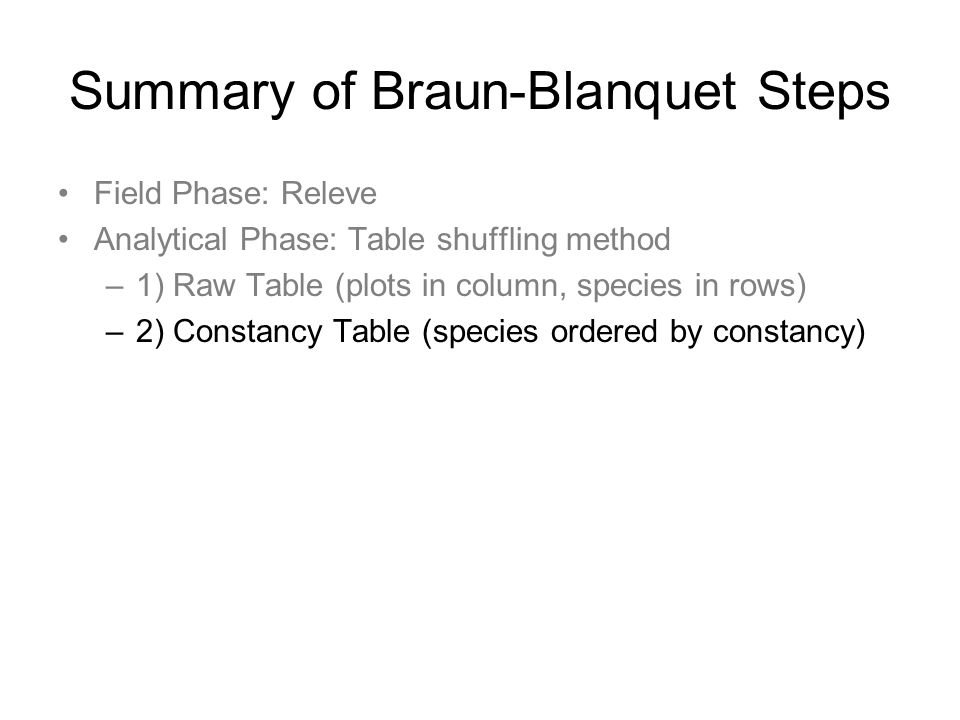Select the 'Field Phase: Releve' bullet text
Viewport: 960px width, 720px height.
click(x=235, y=193)
